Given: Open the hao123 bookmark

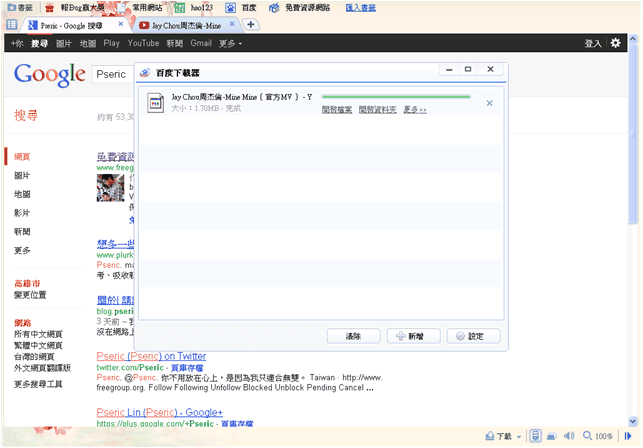Looking at the screenshot, I should point(194,7).
